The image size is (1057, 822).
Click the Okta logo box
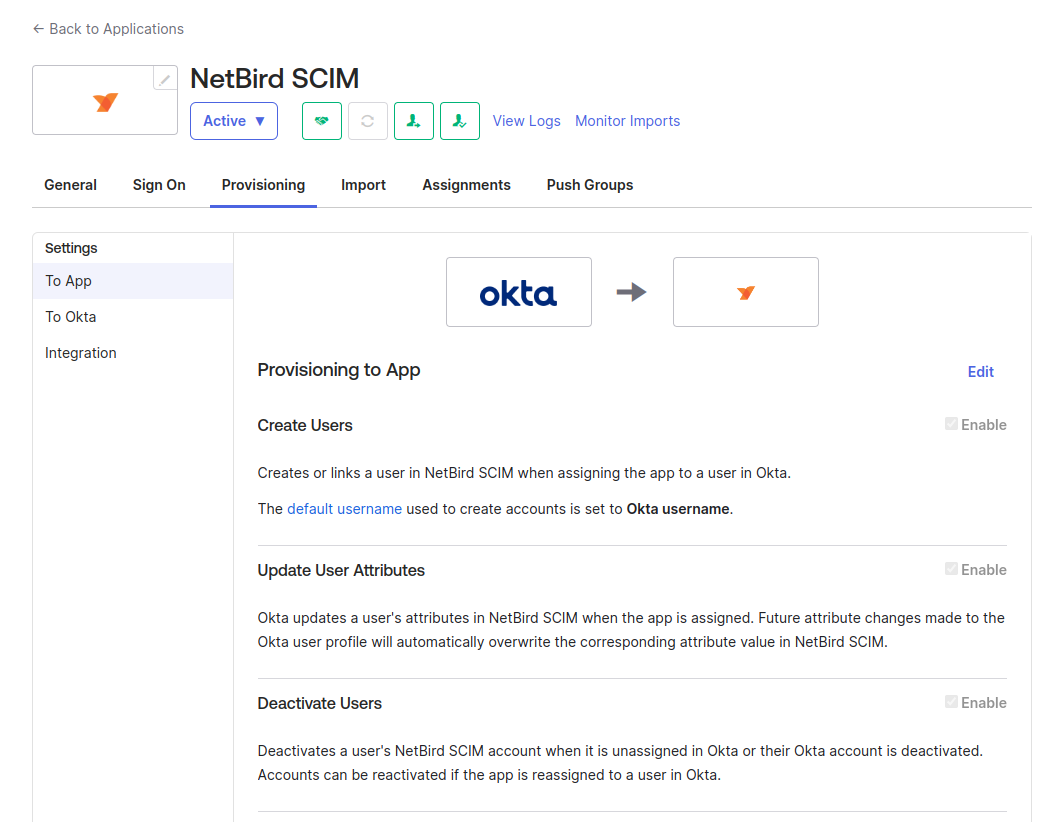tap(518, 292)
